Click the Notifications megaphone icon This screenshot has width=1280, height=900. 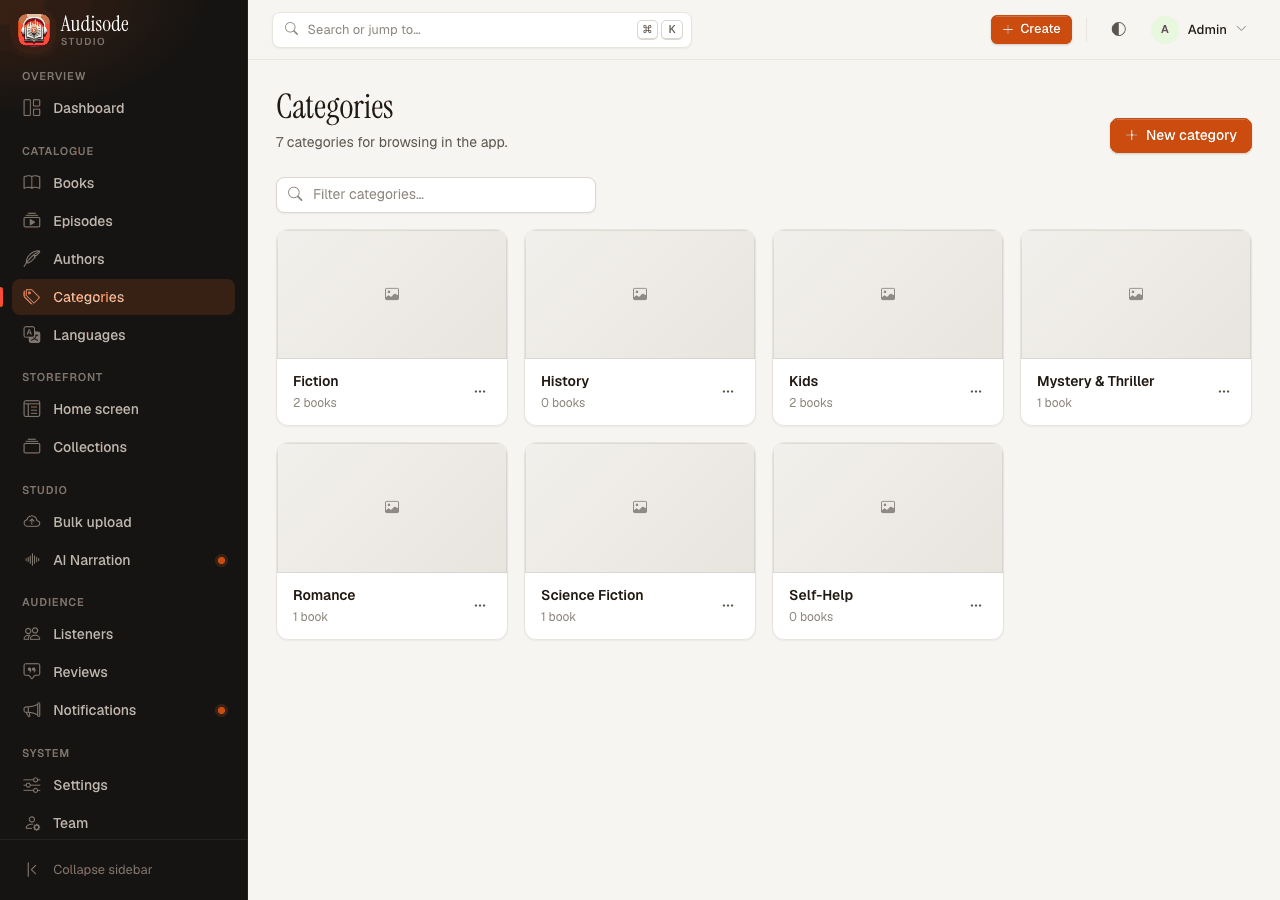pyautogui.click(x=32, y=710)
